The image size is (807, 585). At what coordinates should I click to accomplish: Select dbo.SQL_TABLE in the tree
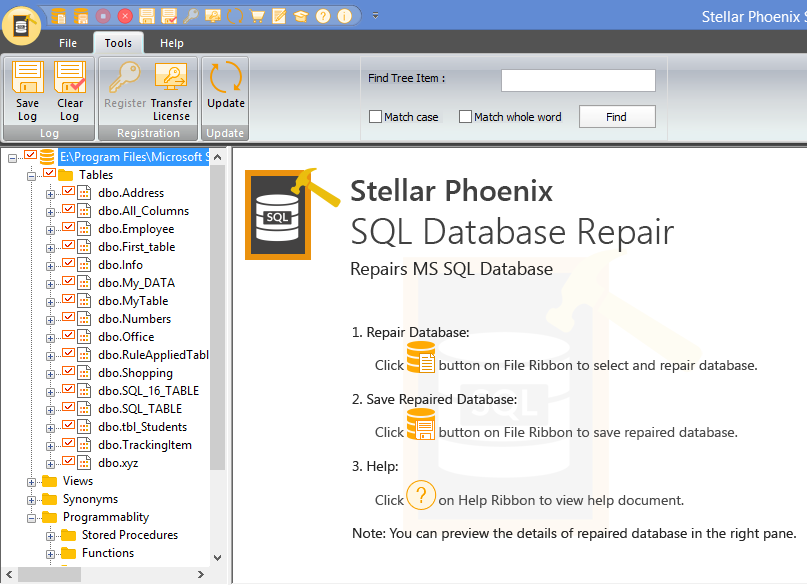click(x=140, y=409)
